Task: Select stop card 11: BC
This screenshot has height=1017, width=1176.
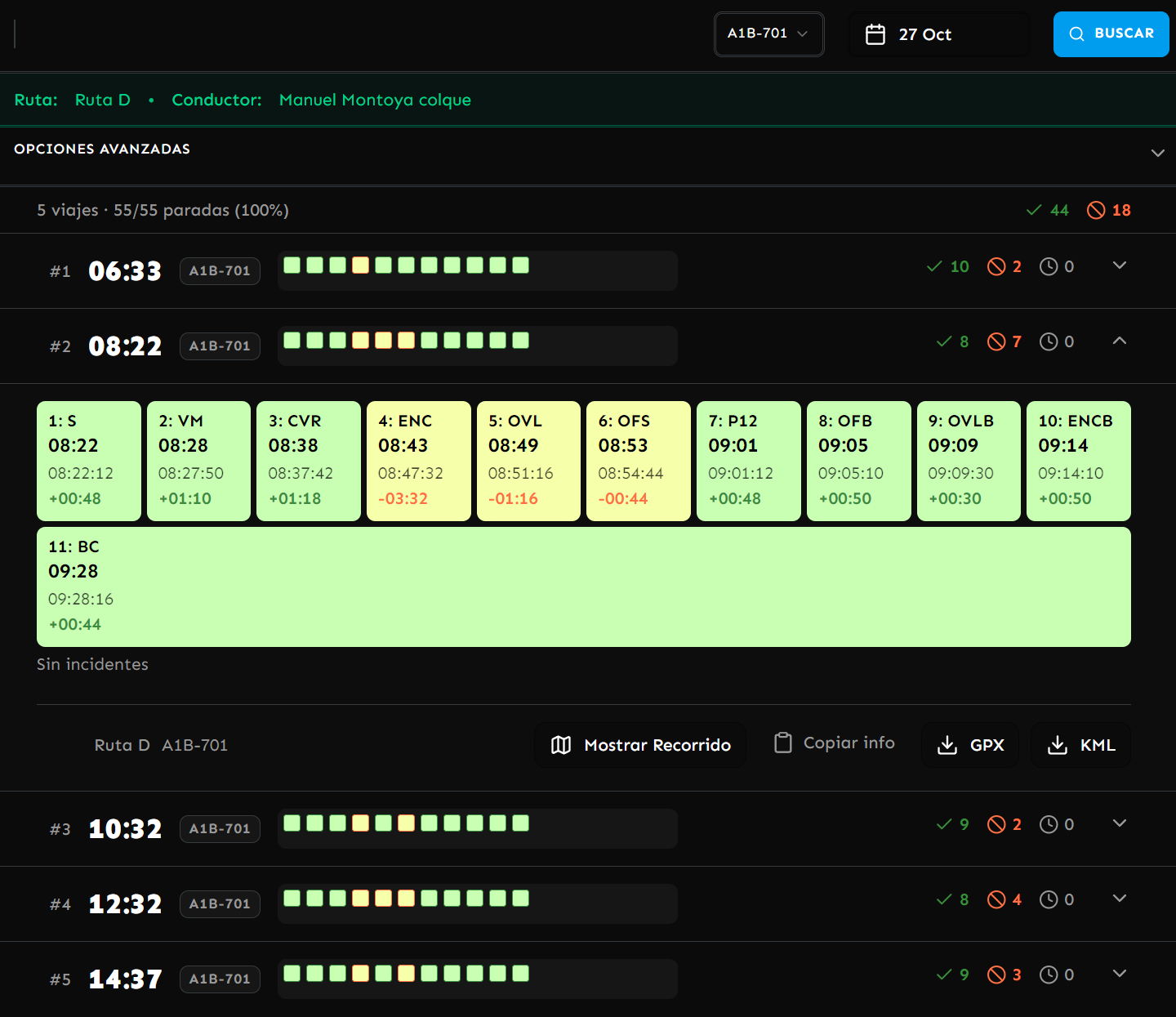Action: [x=584, y=587]
